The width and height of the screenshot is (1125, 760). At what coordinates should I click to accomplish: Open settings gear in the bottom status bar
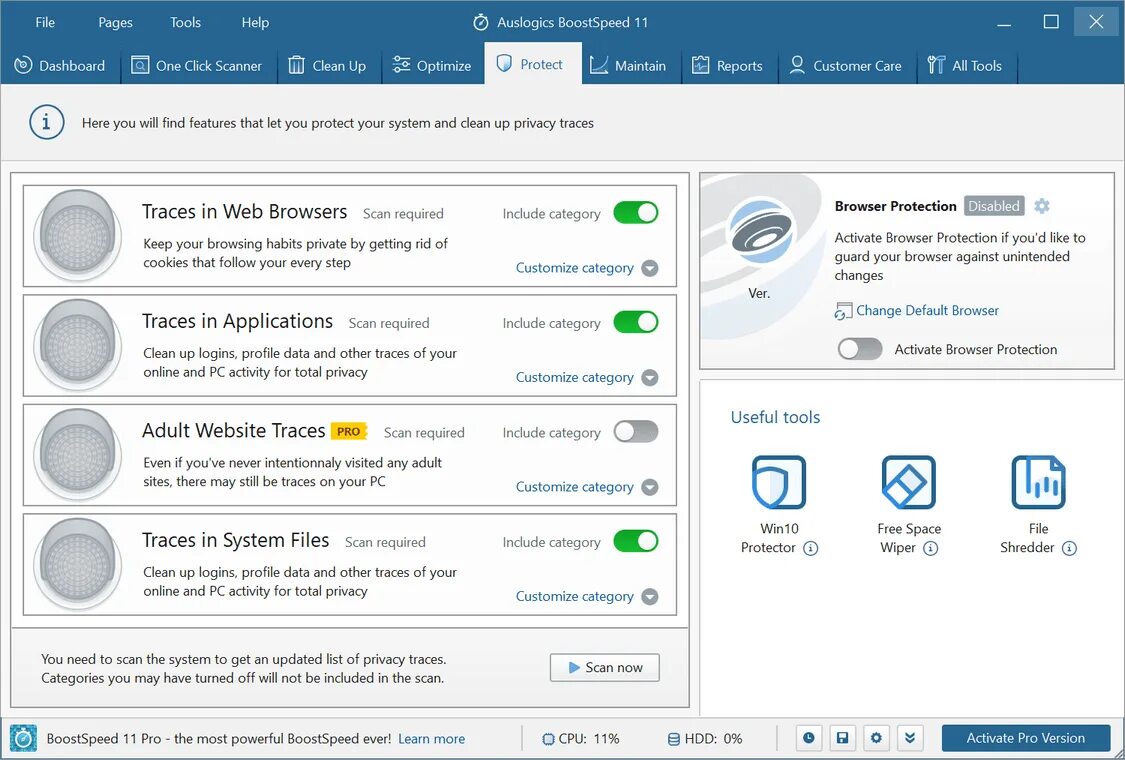tap(876, 738)
